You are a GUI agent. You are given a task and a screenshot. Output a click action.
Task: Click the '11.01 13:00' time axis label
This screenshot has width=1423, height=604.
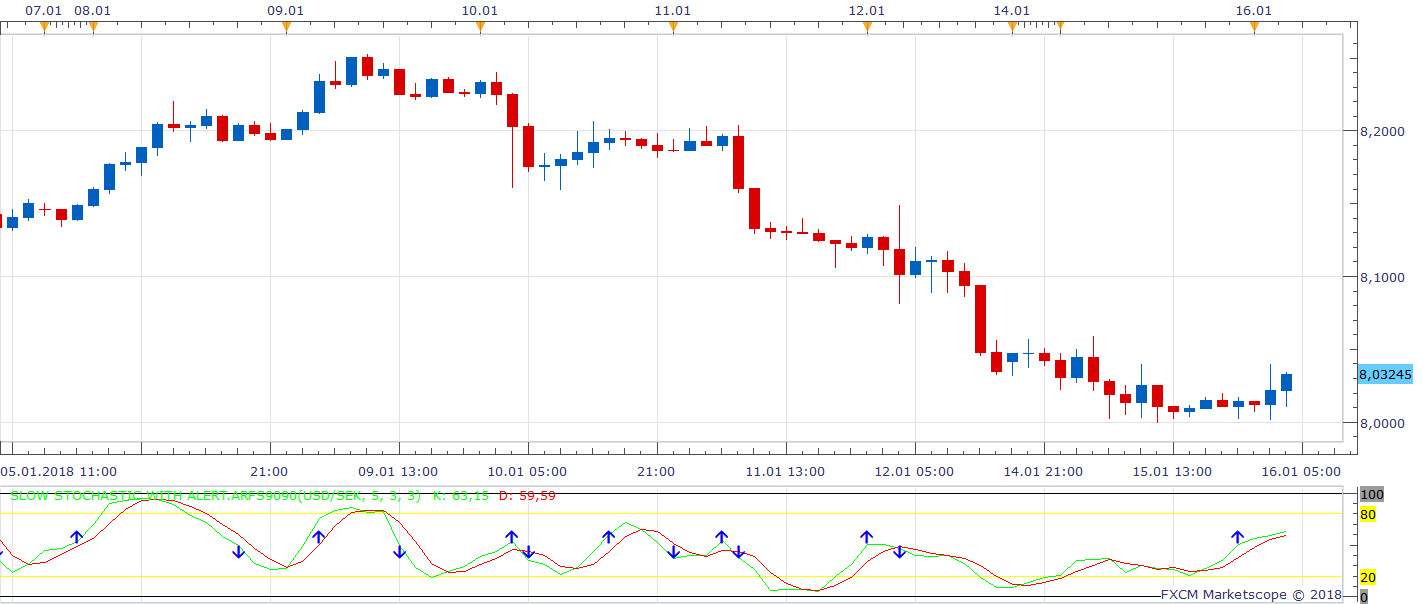coord(786,471)
